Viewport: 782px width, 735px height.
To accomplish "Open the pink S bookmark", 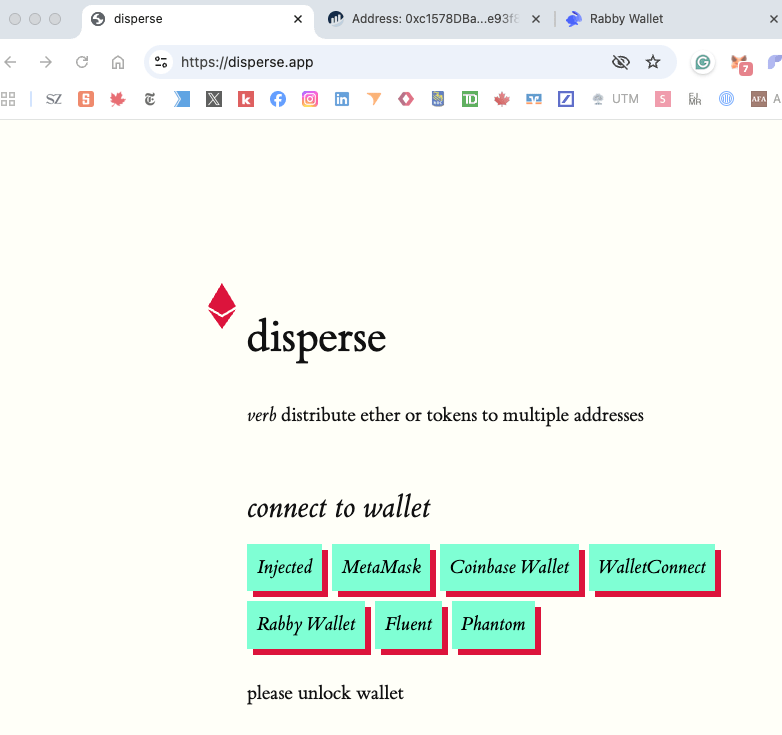I will pyautogui.click(x=662, y=99).
